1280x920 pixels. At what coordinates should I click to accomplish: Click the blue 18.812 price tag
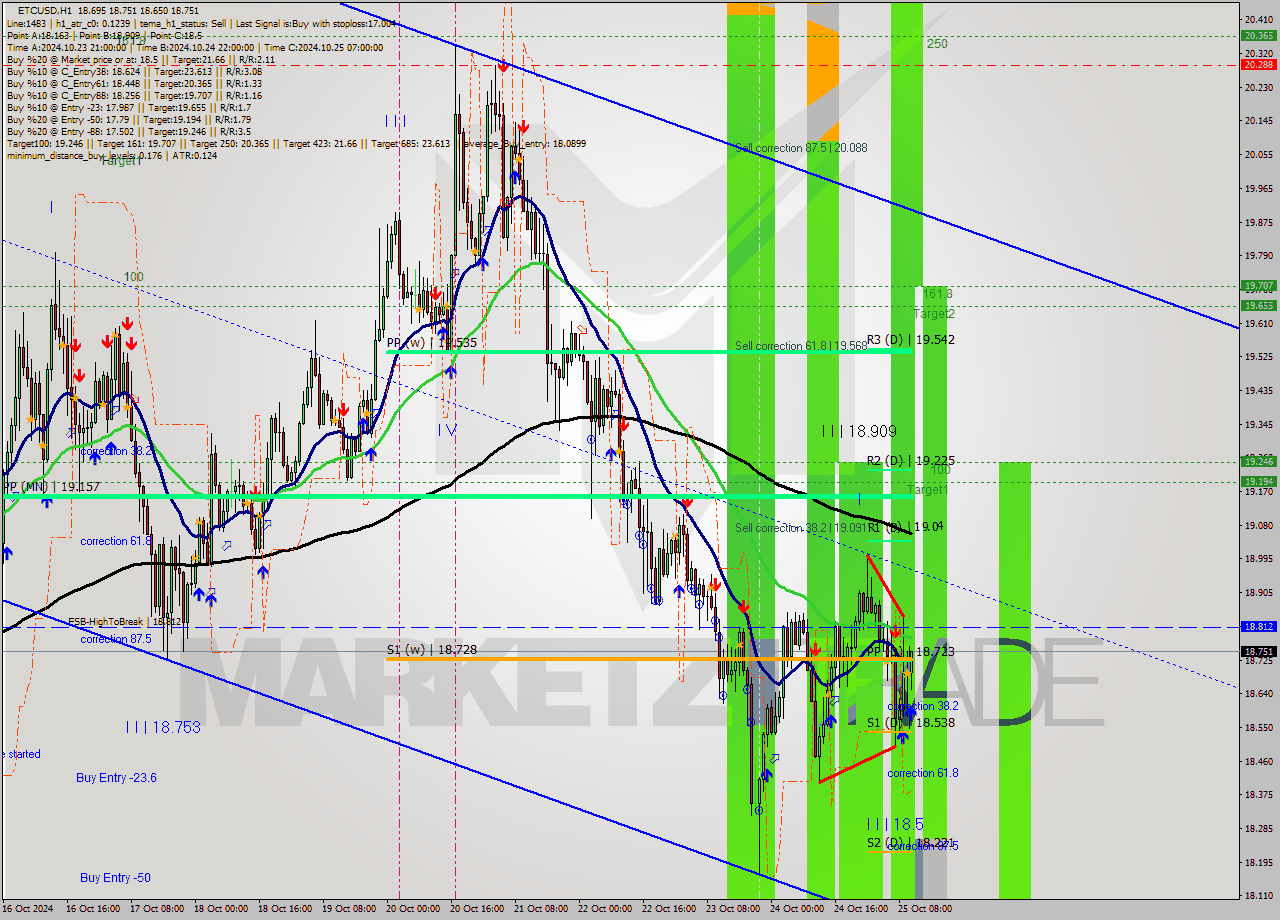tap(1257, 626)
